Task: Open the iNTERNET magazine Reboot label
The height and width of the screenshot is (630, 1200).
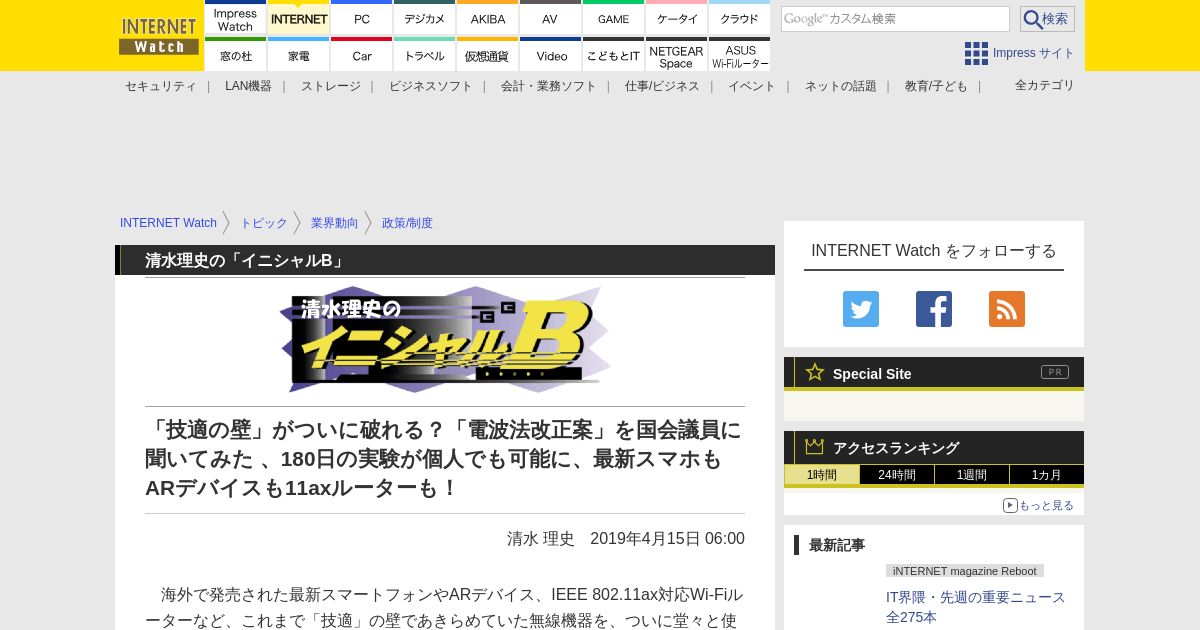Action: pos(965,571)
